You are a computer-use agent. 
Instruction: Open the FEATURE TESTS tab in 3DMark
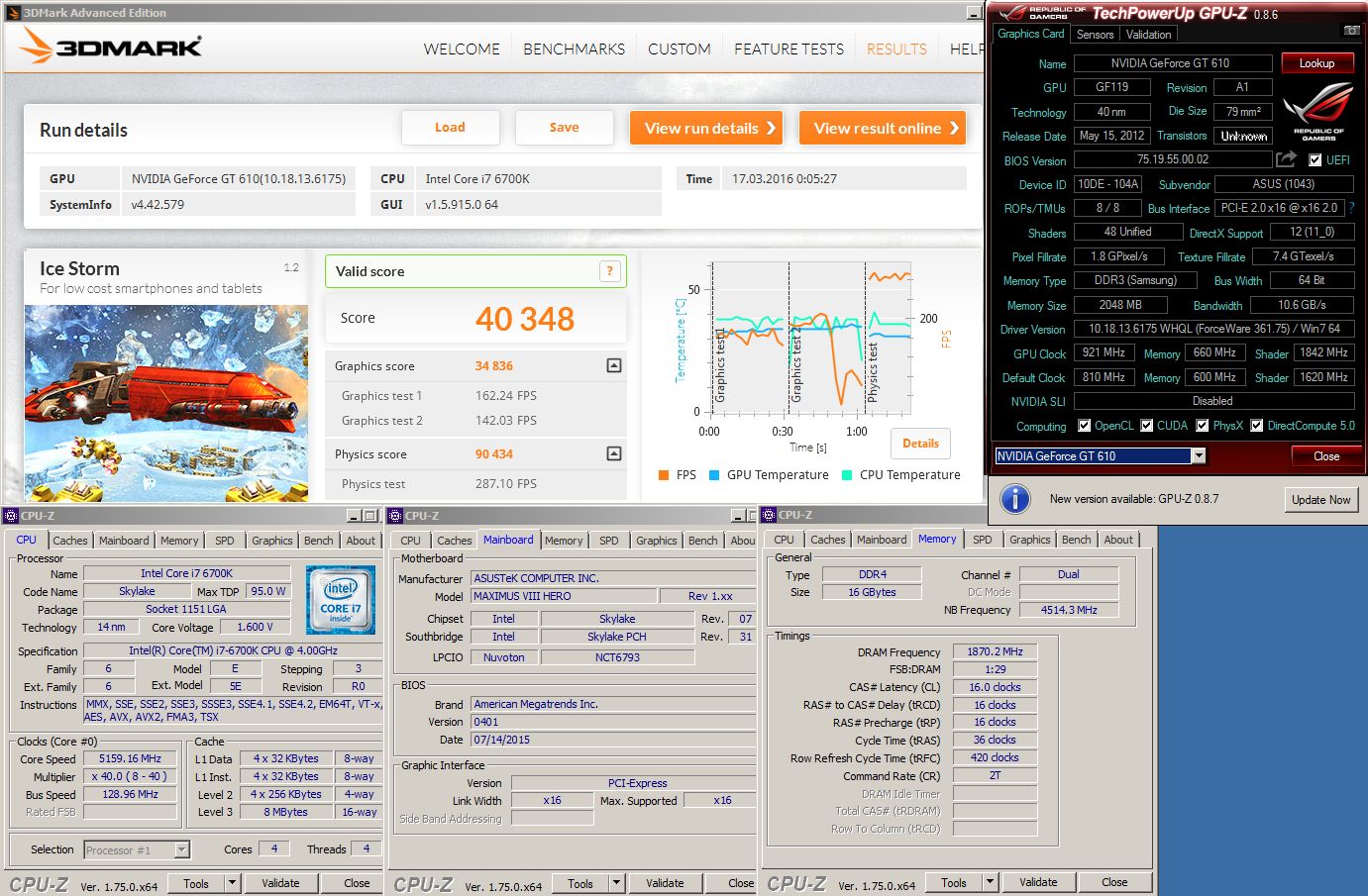(789, 49)
